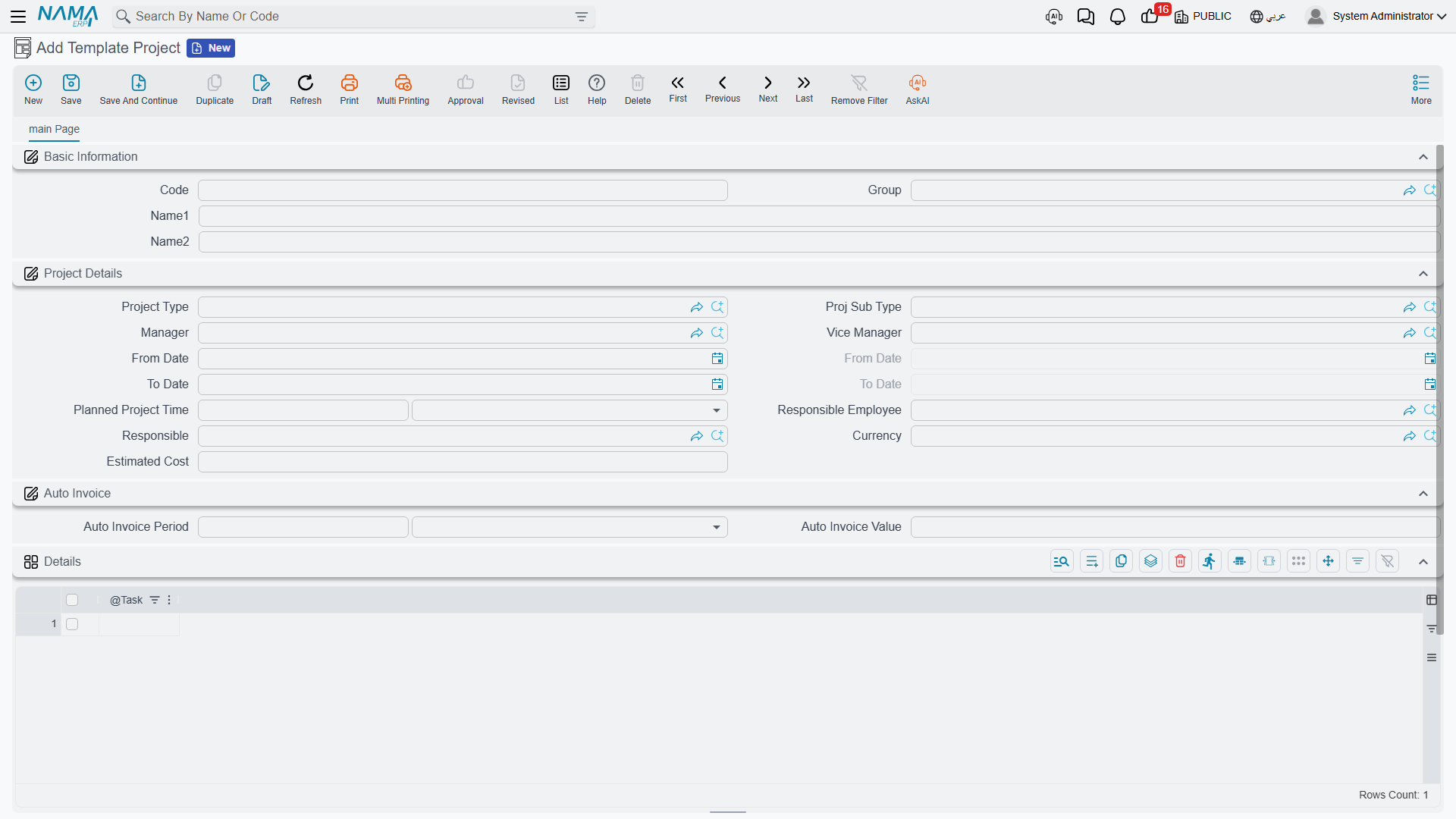The image size is (1456, 819).
Task: Open @Task column options menu
Action: tap(169, 600)
